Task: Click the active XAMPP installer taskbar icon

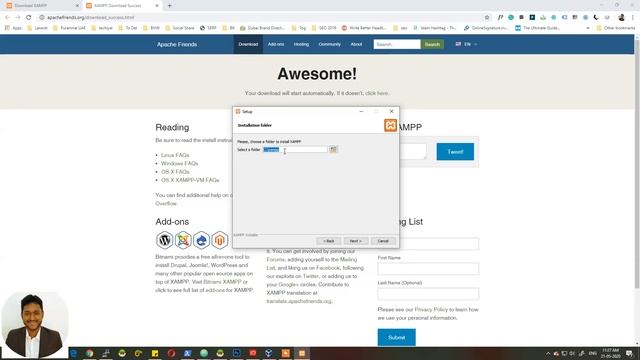Action: [x=302, y=353]
